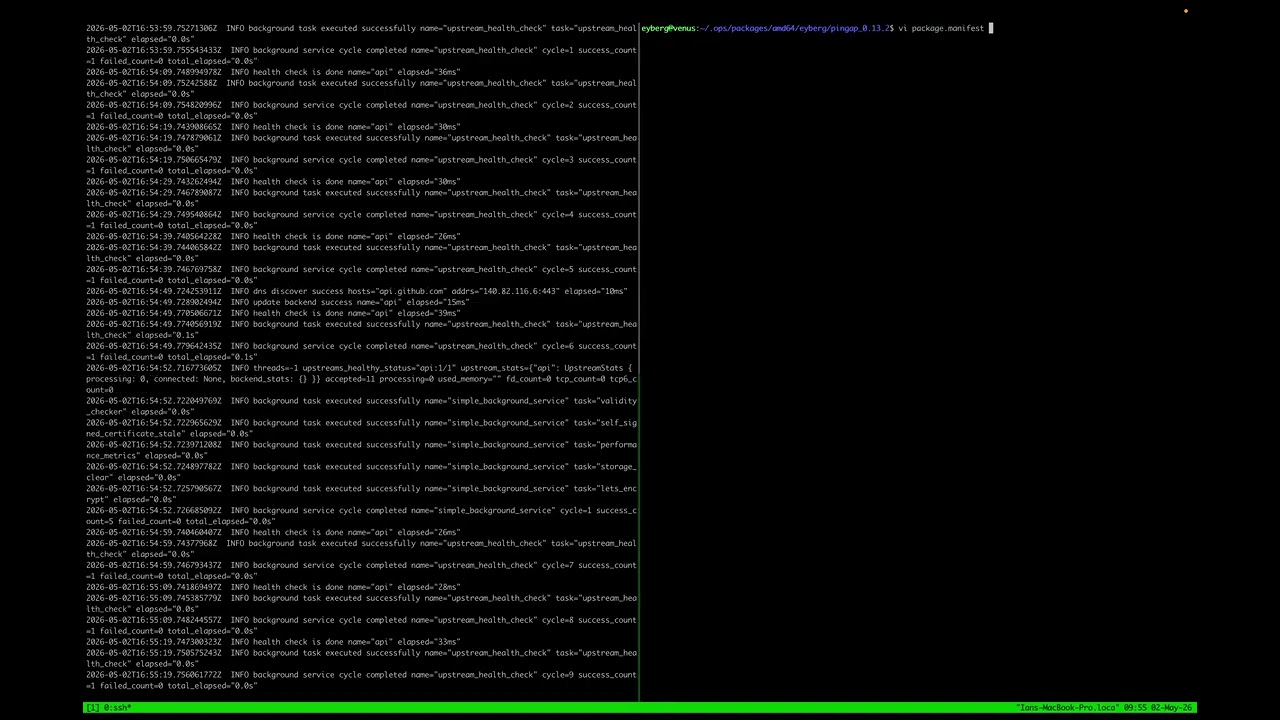Click elapsed="28ms" in health check line
This screenshot has height=720, width=1280.
(429, 587)
